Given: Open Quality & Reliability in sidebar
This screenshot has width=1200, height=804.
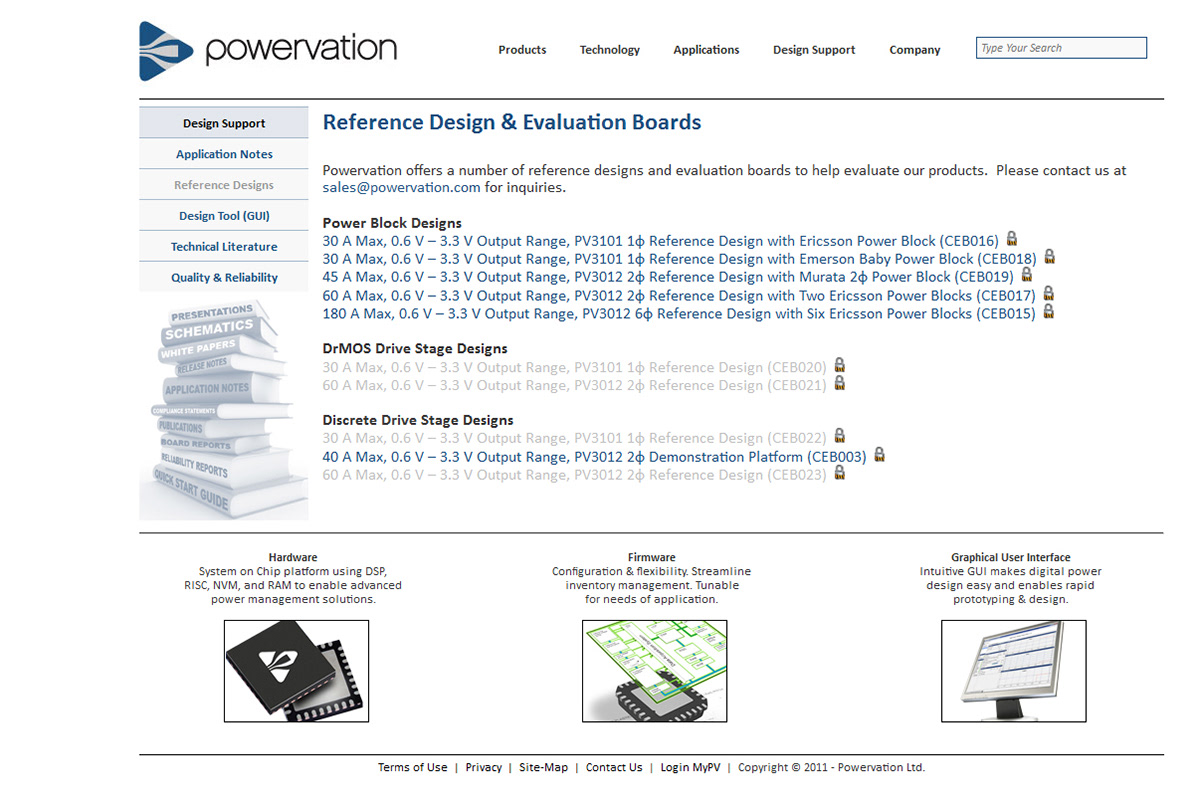Looking at the screenshot, I should [x=224, y=278].
